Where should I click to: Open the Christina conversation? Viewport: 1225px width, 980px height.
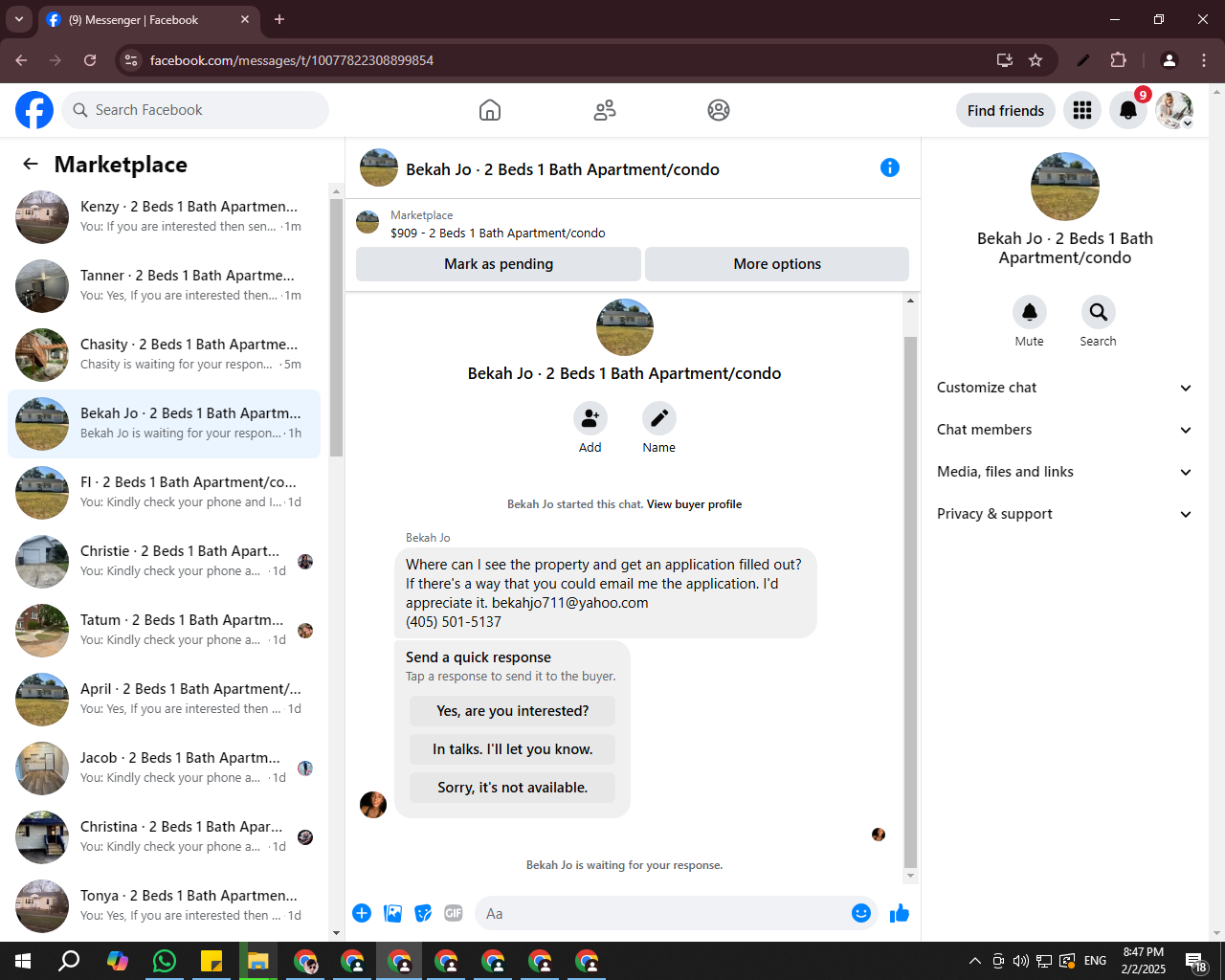[164, 837]
